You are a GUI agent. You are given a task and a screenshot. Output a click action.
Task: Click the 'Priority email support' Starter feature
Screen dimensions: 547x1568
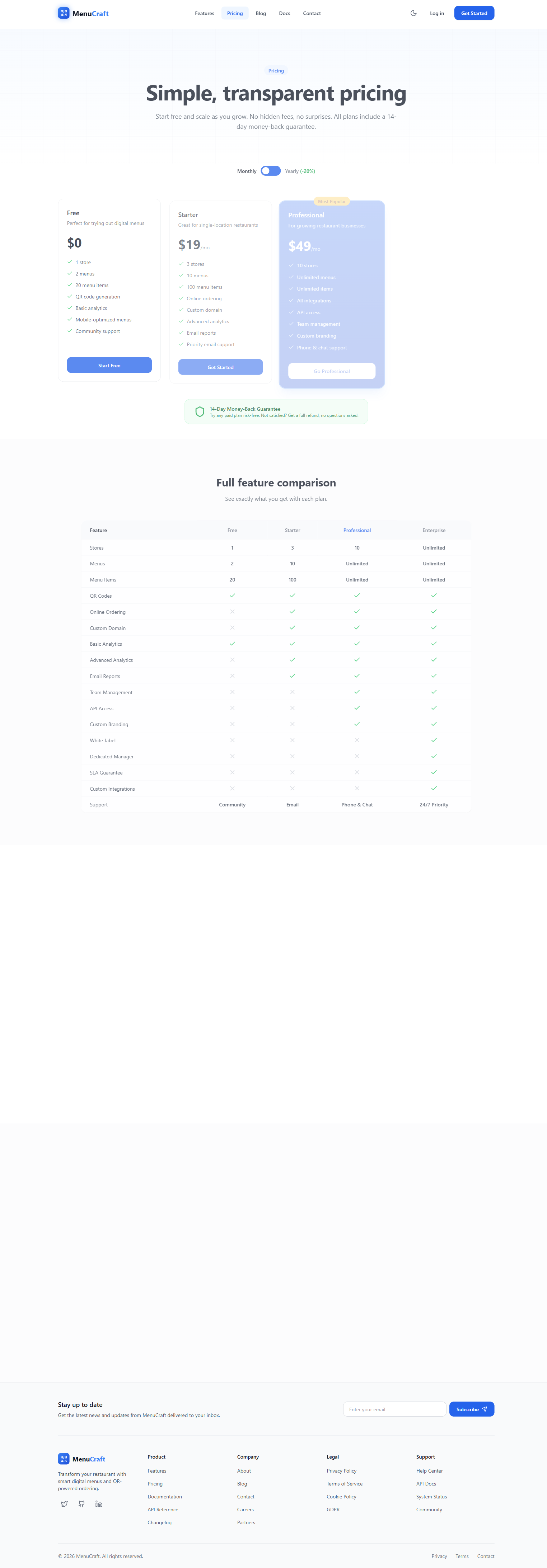point(211,344)
